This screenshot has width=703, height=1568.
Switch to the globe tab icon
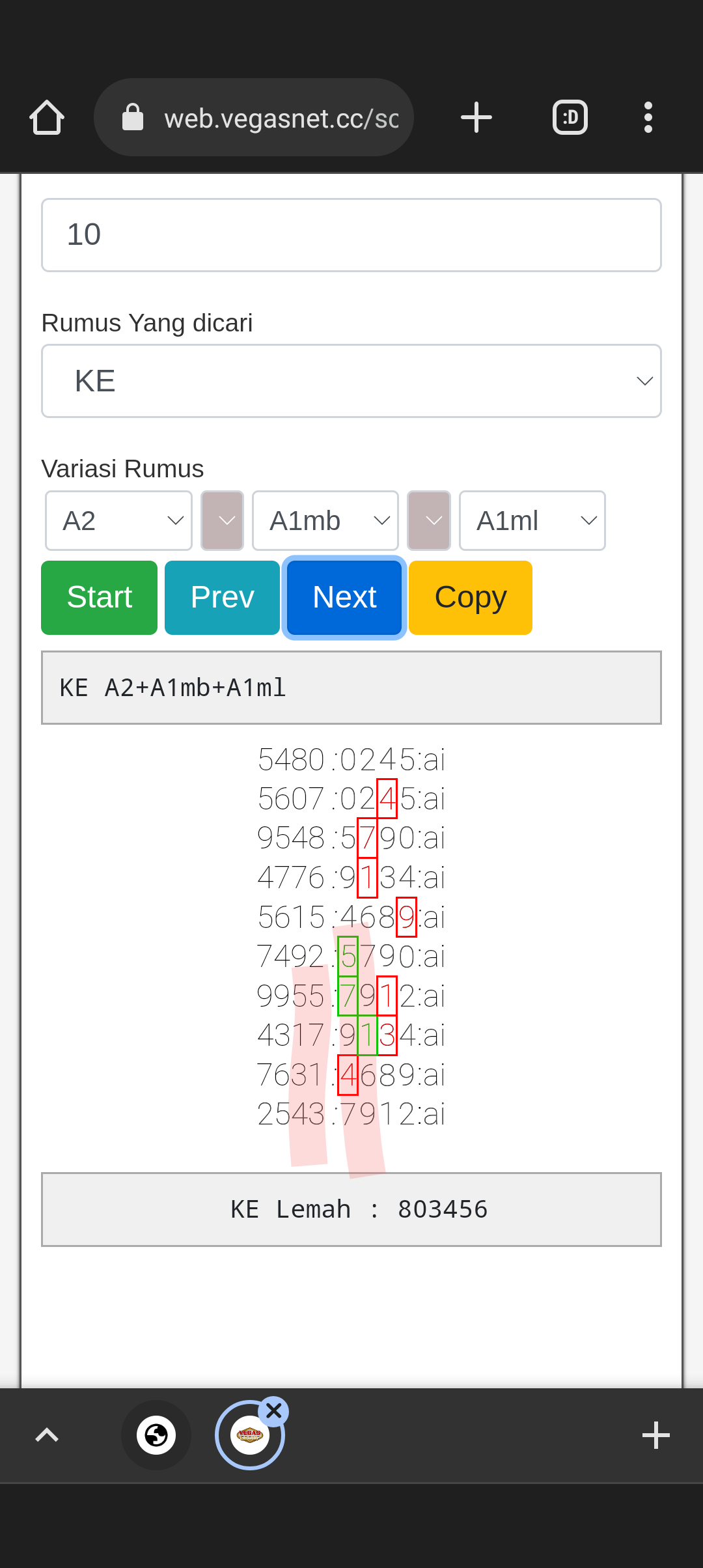[x=156, y=1435]
